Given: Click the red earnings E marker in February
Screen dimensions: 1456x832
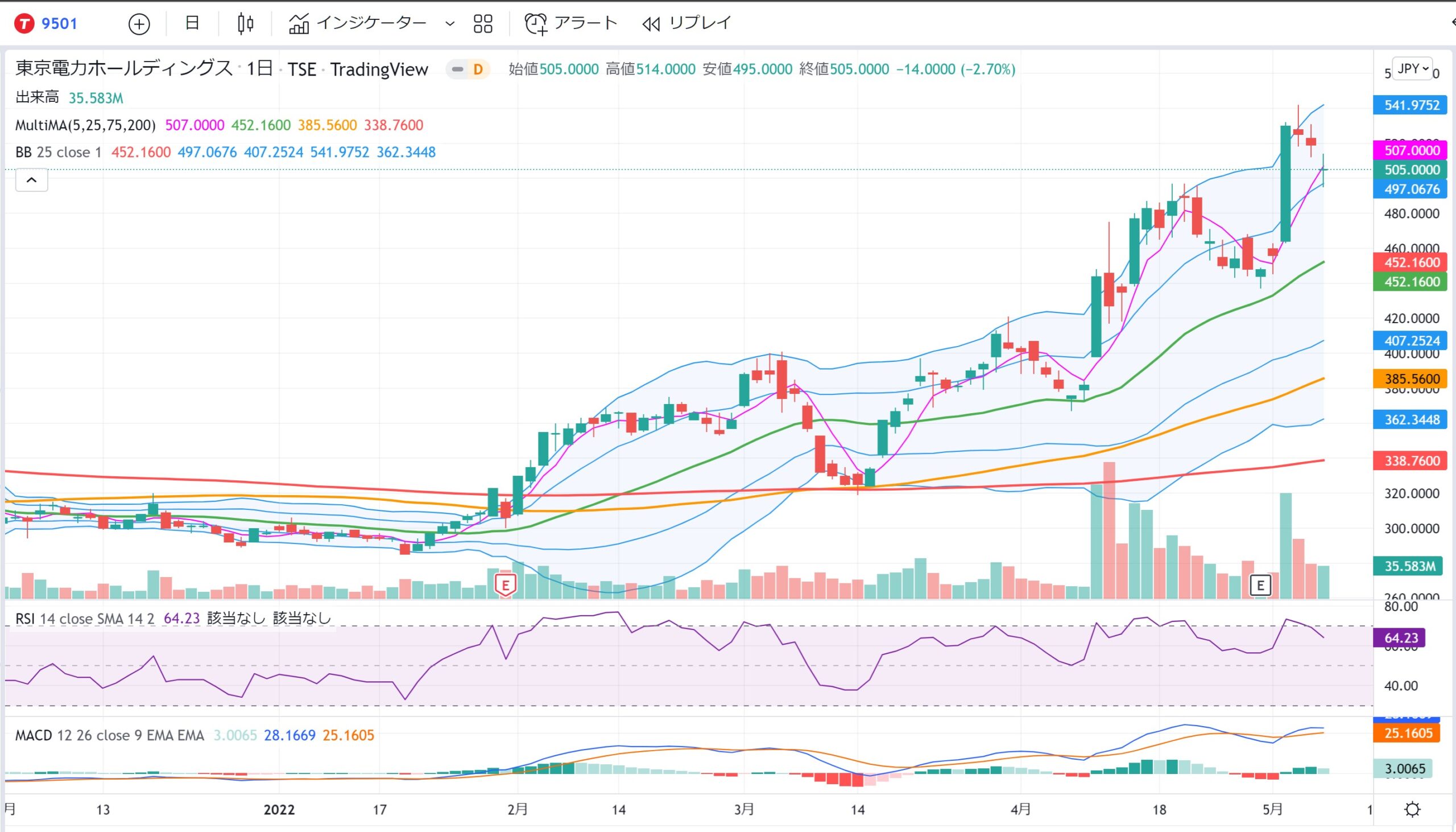Looking at the screenshot, I should [505, 585].
